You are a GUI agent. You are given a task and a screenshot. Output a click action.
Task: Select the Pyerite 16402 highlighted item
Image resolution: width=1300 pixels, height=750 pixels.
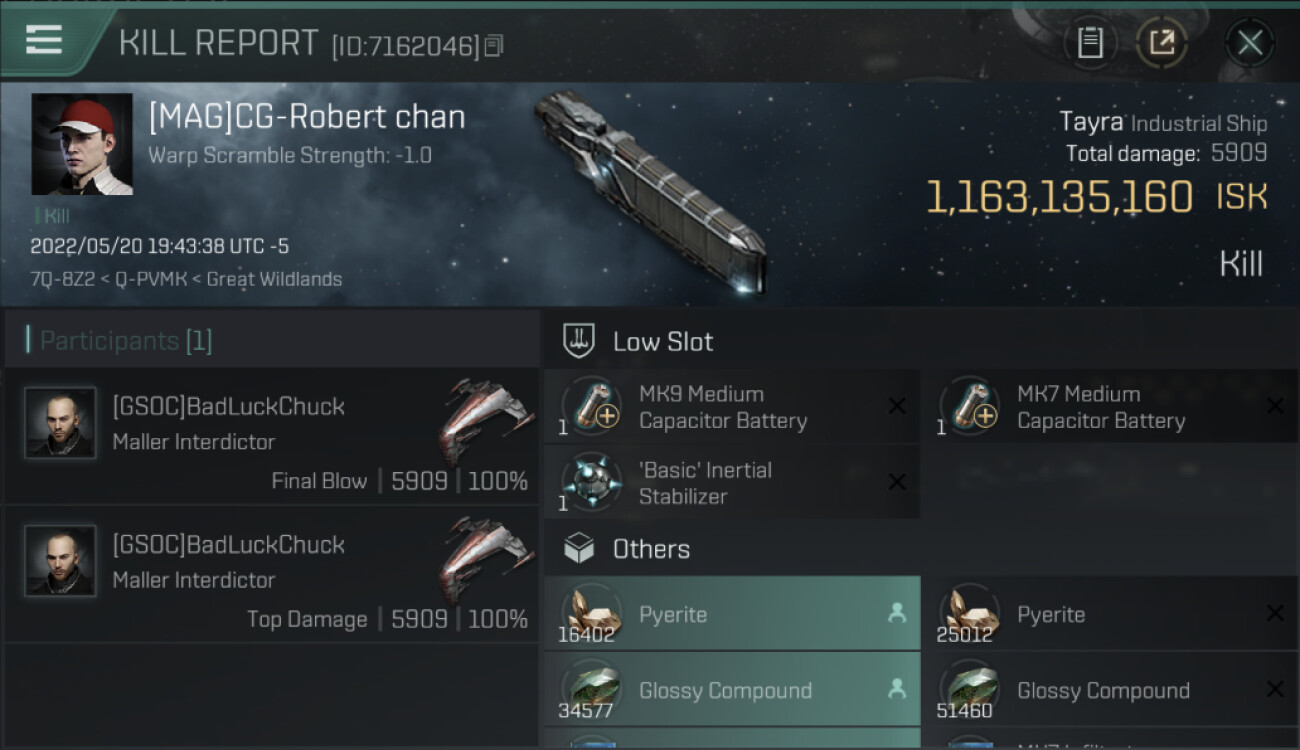click(732, 614)
